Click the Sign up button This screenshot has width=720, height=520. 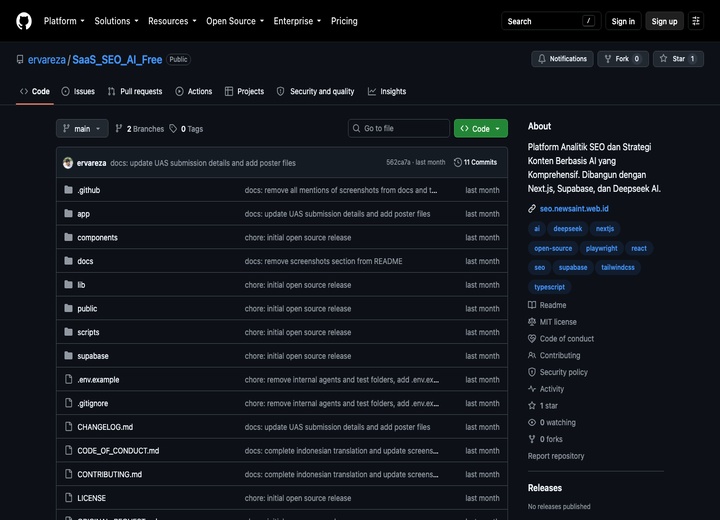pyautogui.click(x=664, y=21)
